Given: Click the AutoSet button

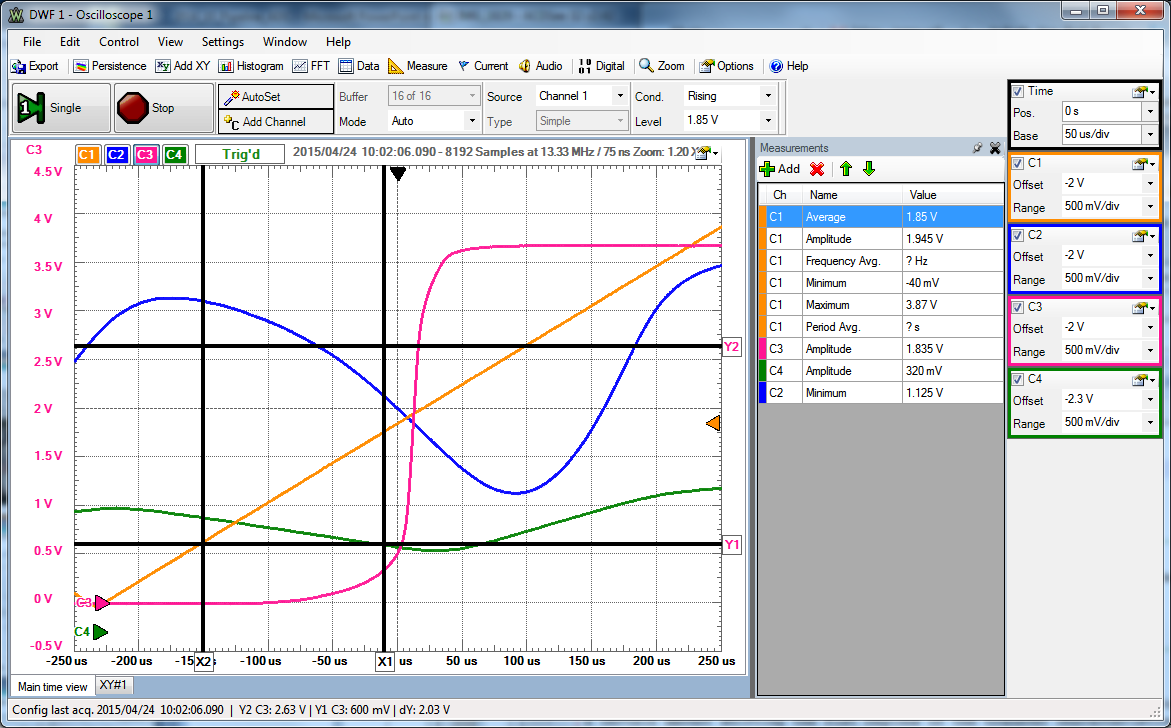Looking at the screenshot, I should (x=275, y=96).
